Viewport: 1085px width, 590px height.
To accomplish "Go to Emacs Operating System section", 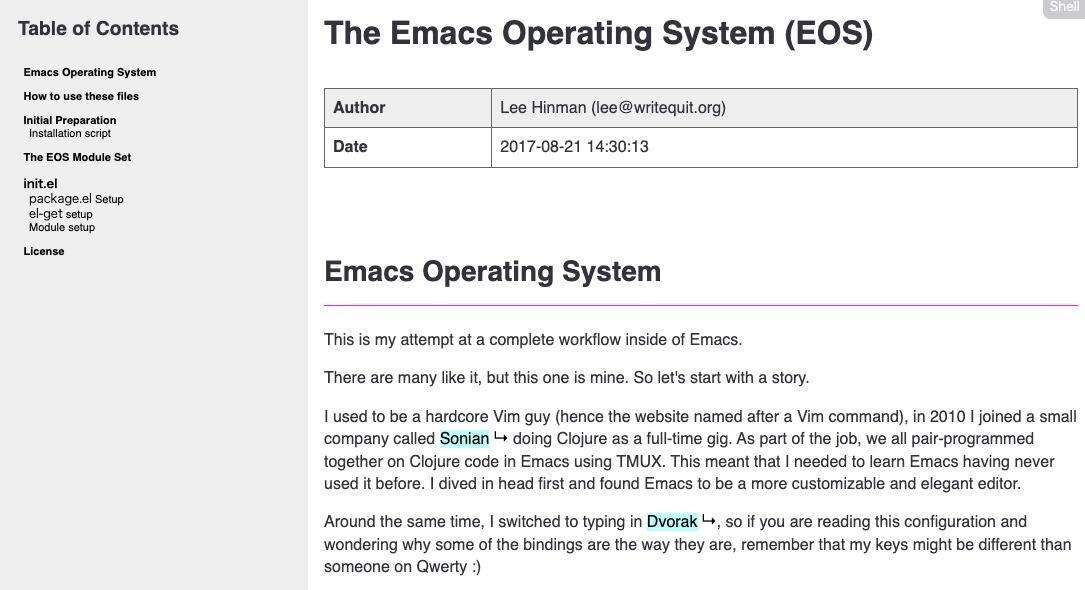I will 89,72.
